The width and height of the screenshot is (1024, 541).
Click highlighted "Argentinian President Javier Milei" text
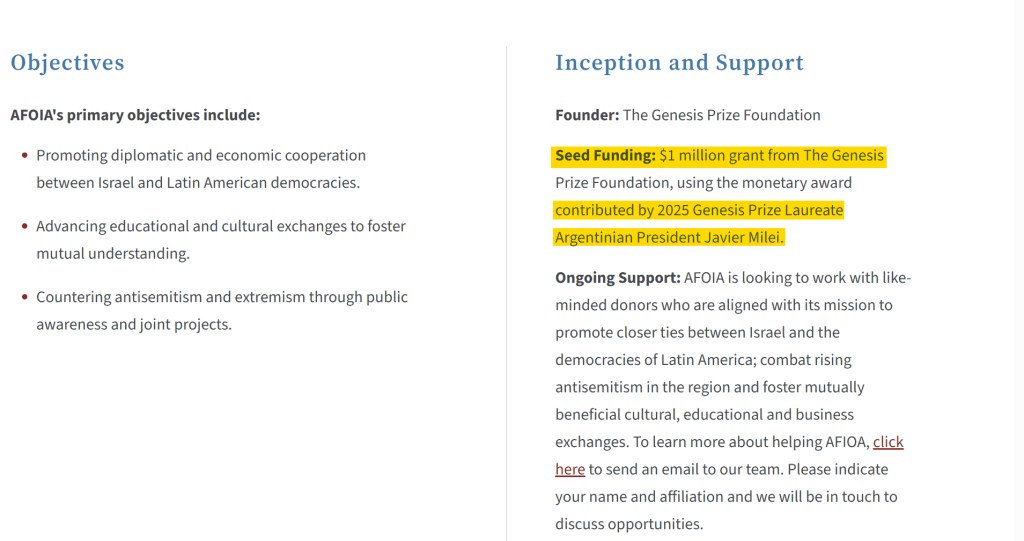[x=669, y=237]
